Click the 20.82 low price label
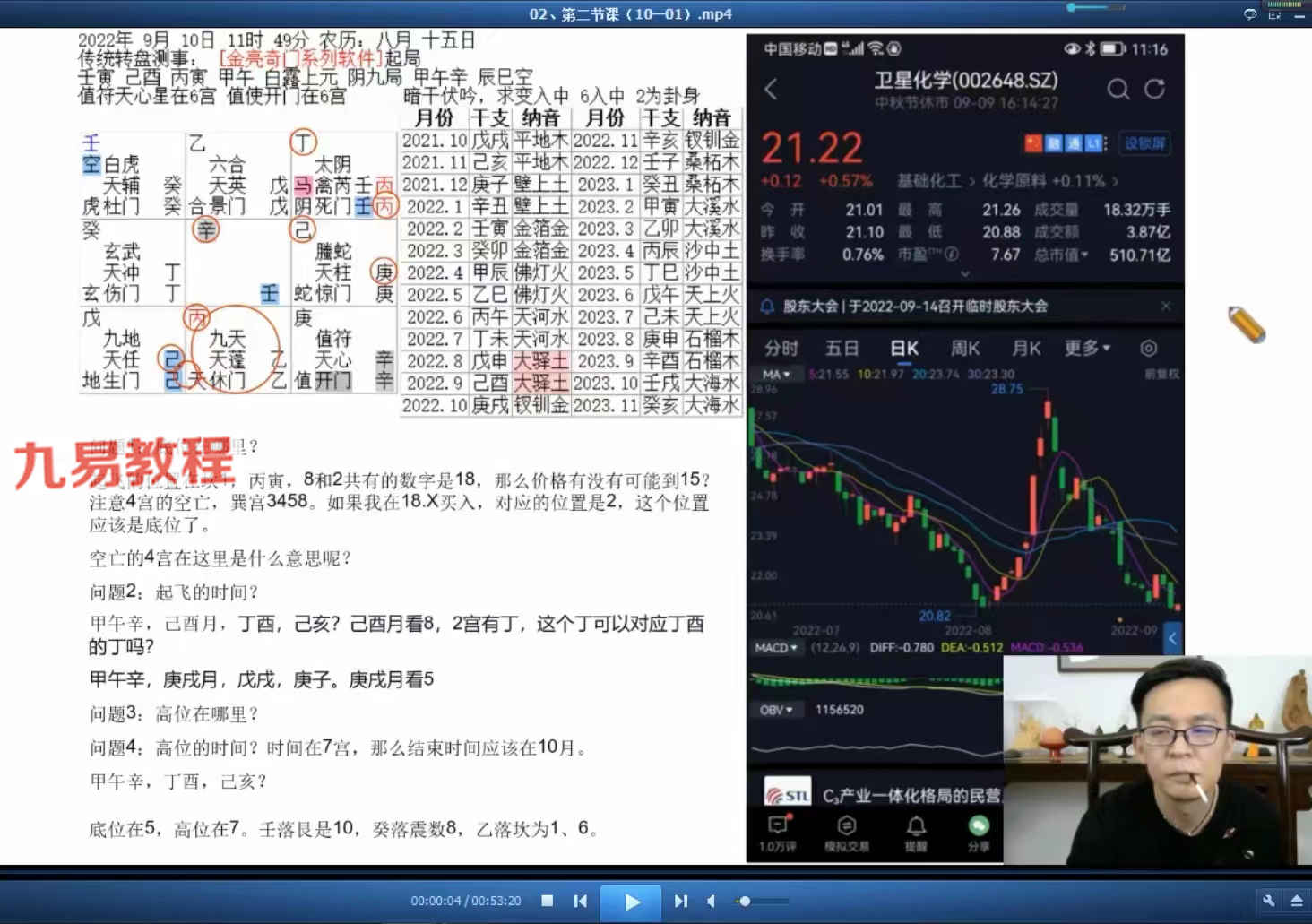 [935, 617]
